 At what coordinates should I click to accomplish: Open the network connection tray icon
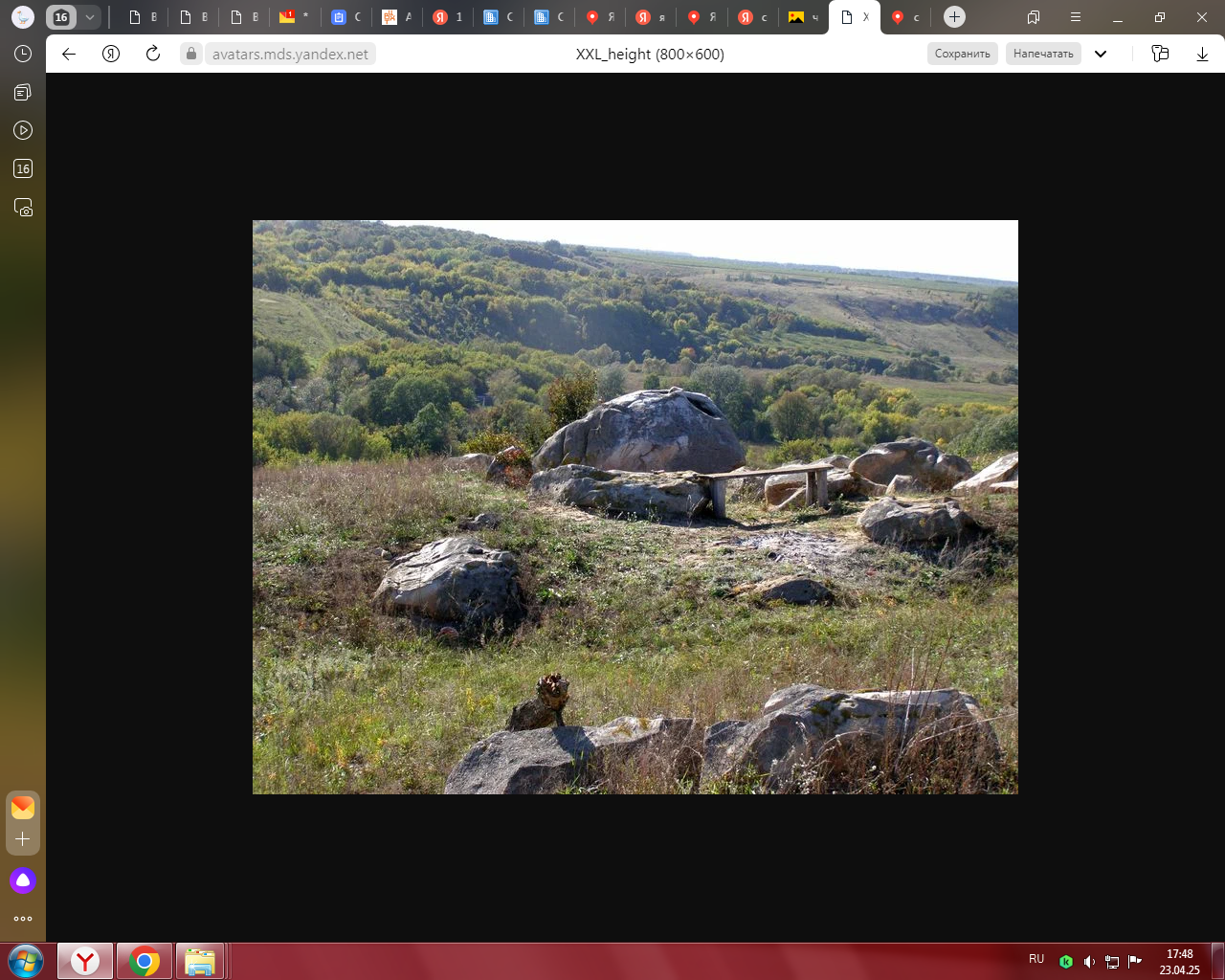point(1112,962)
